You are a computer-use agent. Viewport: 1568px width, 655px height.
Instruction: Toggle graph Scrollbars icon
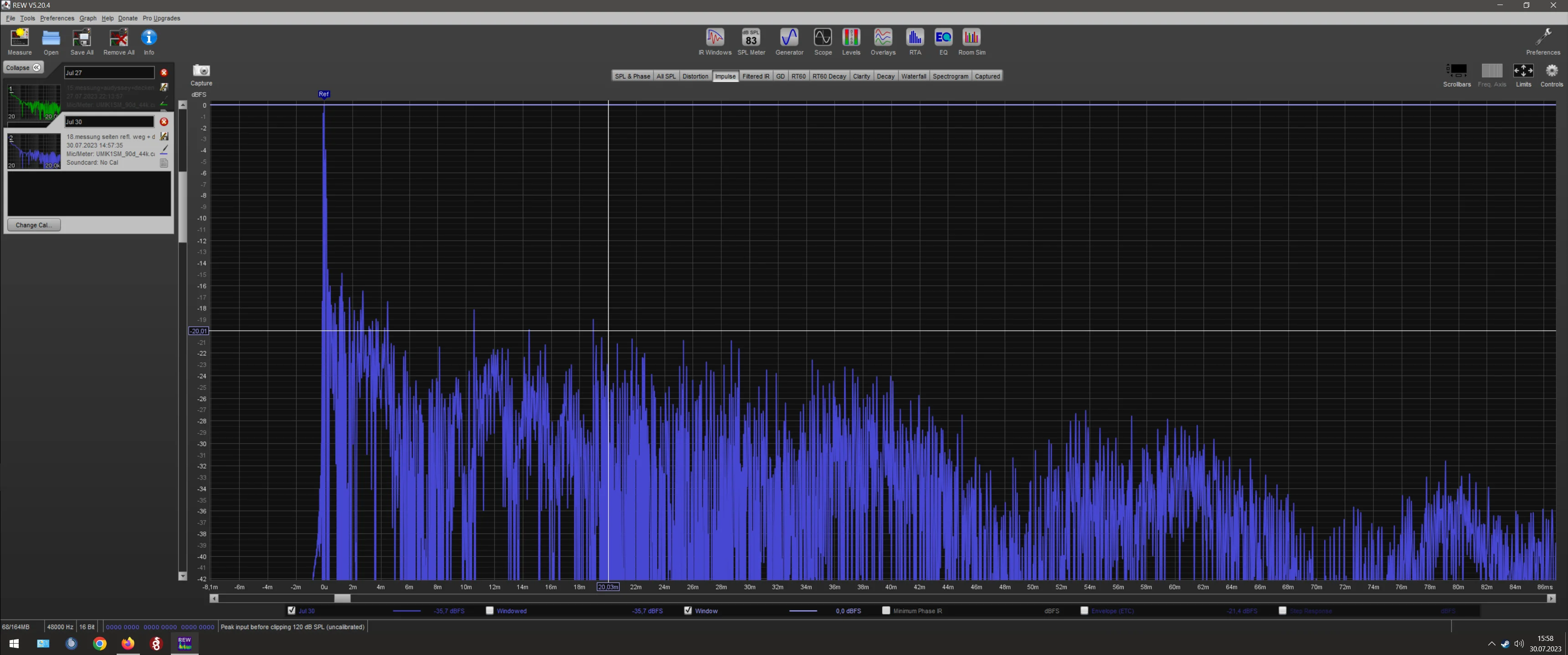tap(1457, 76)
